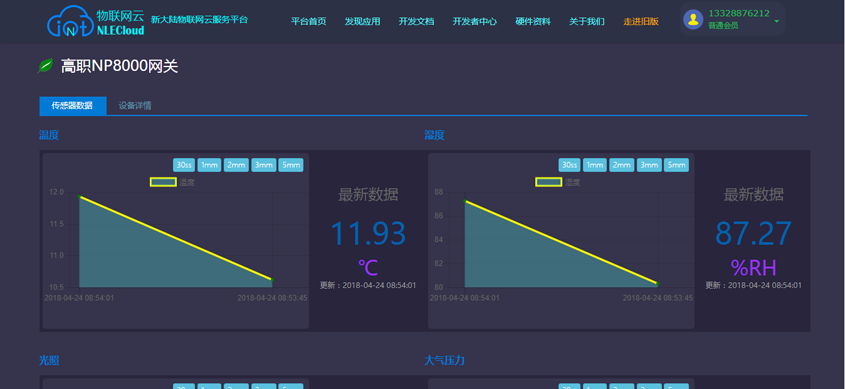Image resolution: width=845 pixels, height=389 pixels.
Task: Switch to the 设备详情 tab
Action: [x=135, y=106]
